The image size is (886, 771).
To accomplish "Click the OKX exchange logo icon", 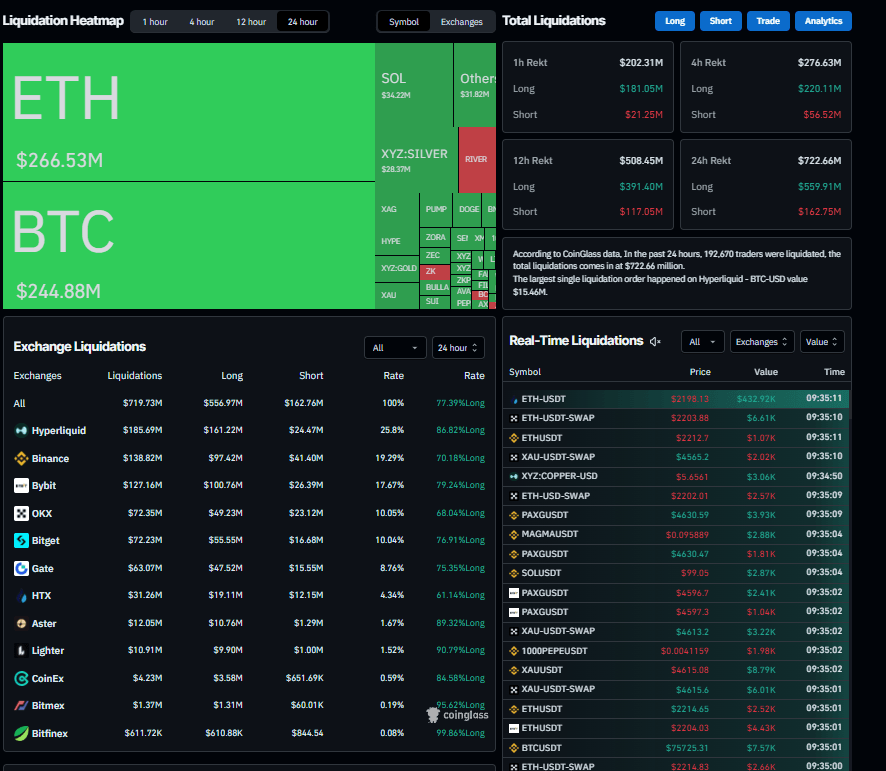I will [x=21, y=513].
